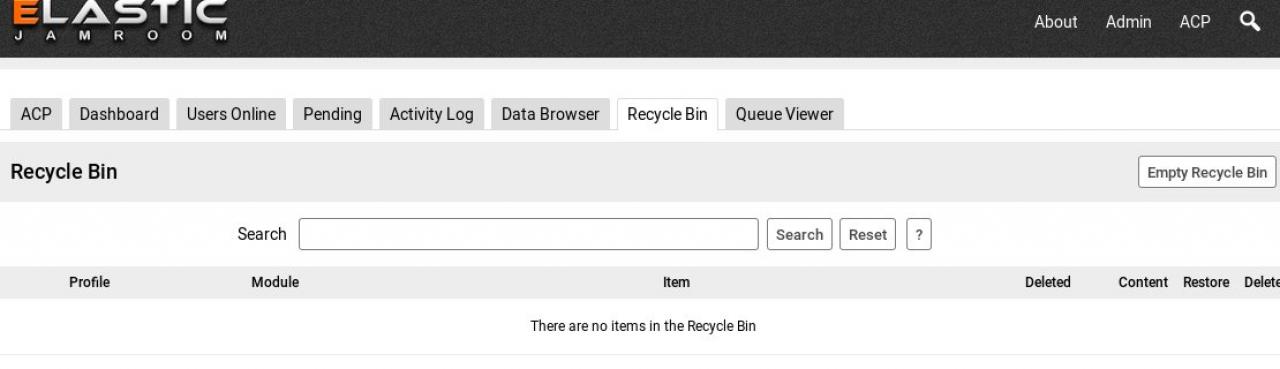This screenshot has height=369, width=1280.
Task: Focus the Search text field
Action: click(x=528, y=234)
